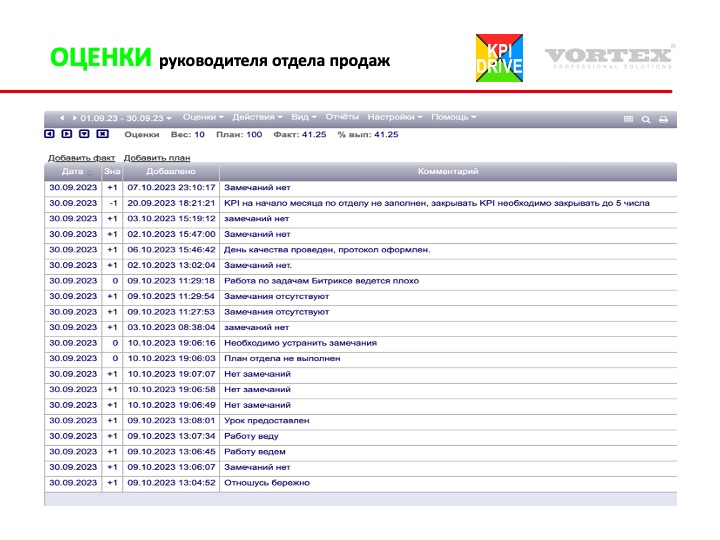This screenshot has height=540, width=720.
Task: Select comment Работу веду
Action: 251,436
